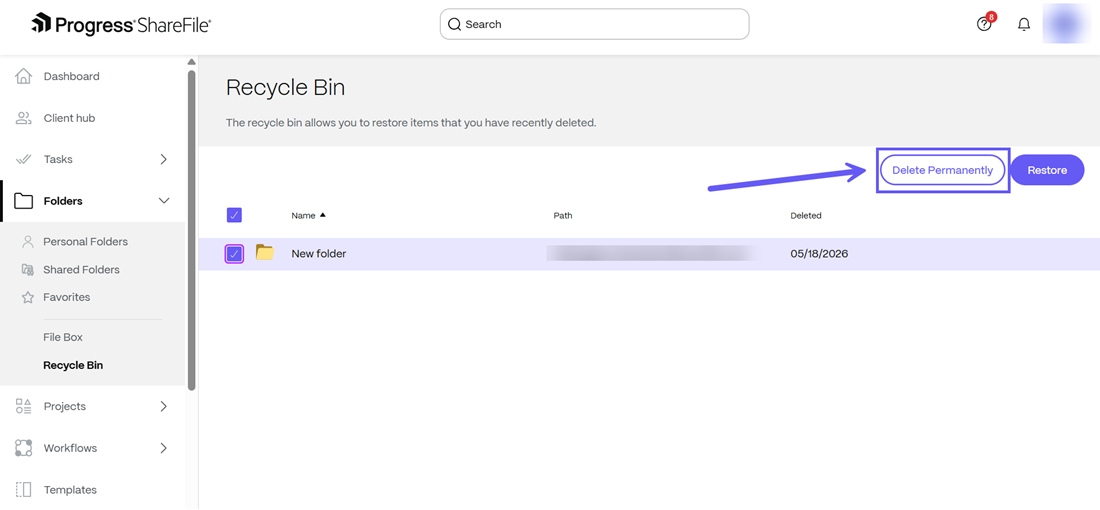
Task: Click the Delete Permanently button
Action: point(942,170)
